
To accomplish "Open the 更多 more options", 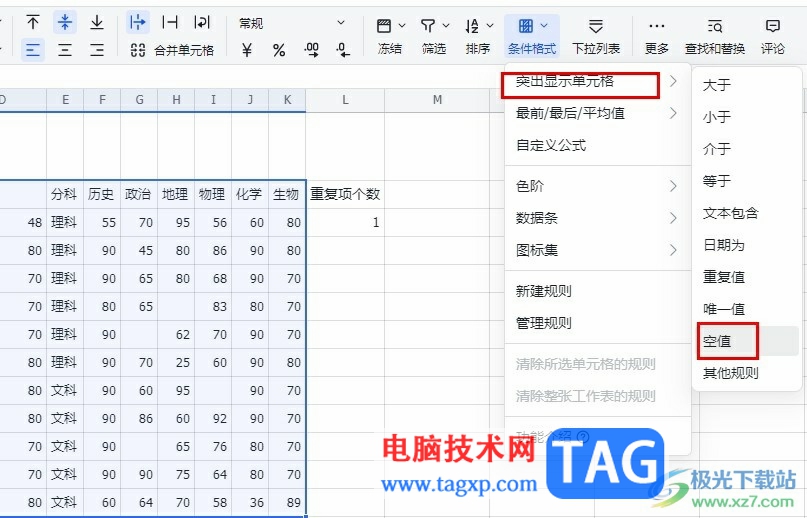I will click(657, 37).
